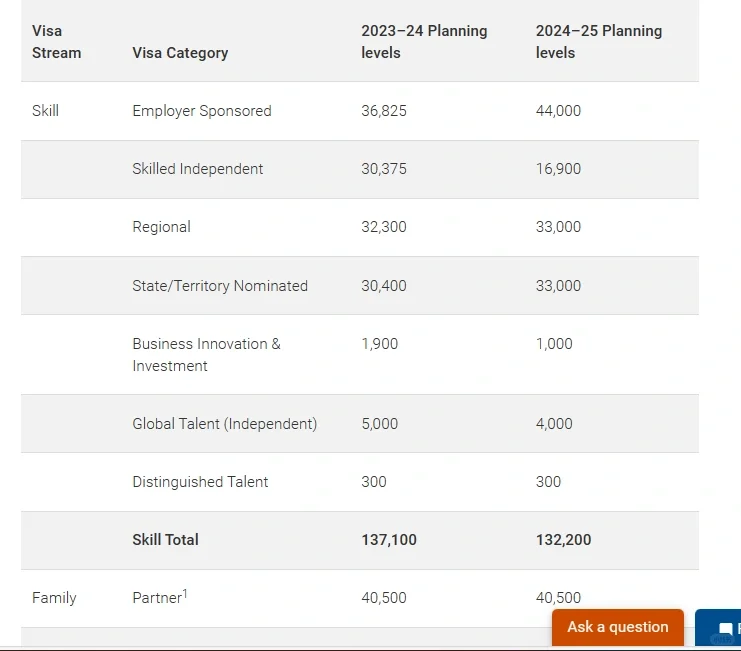Image resolution: width=741 pixels, height=651 pixels.
Task: Click the Visa Category column header
Action: pyautogui.click(x=180, y=53)
